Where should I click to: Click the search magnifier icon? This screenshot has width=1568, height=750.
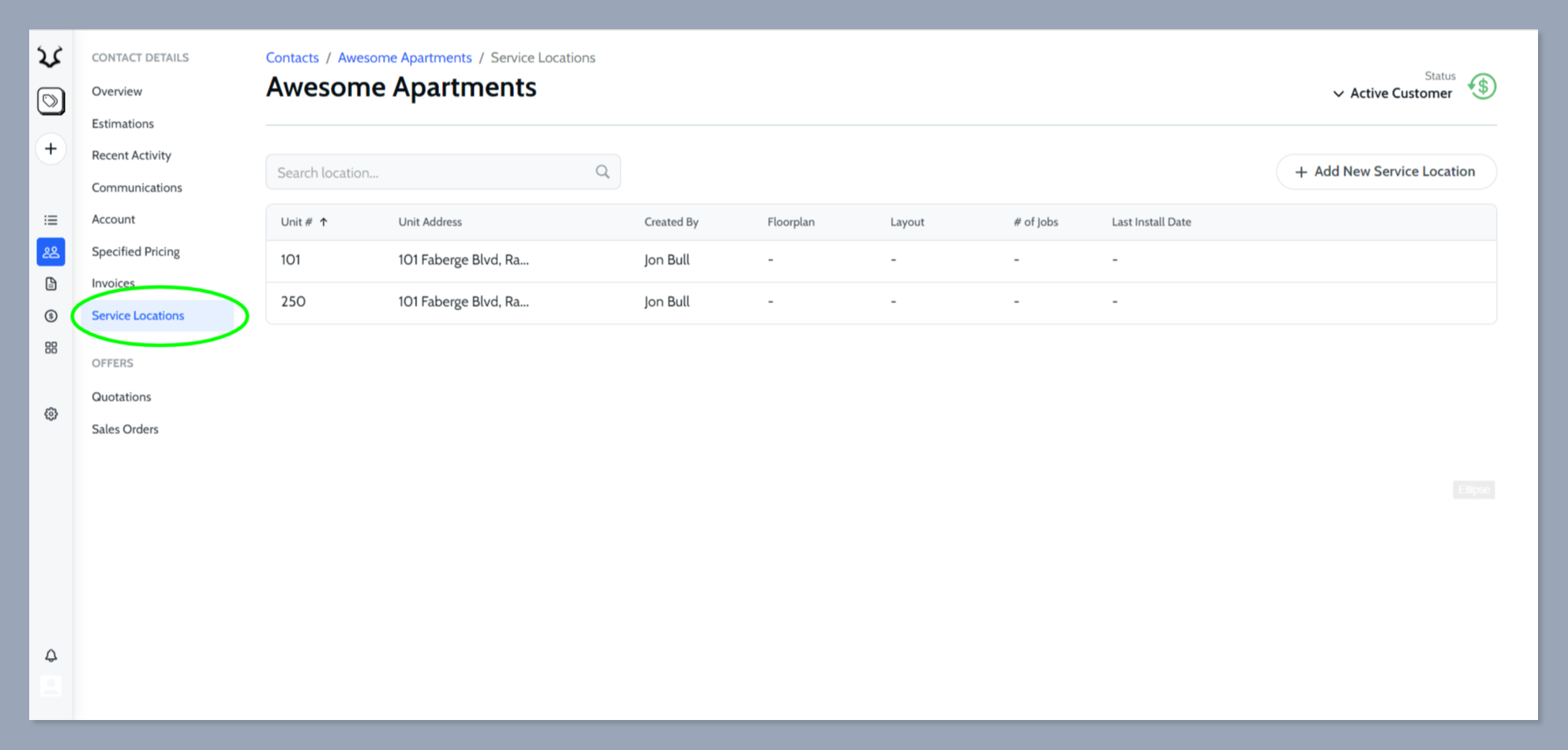(602, 171)
